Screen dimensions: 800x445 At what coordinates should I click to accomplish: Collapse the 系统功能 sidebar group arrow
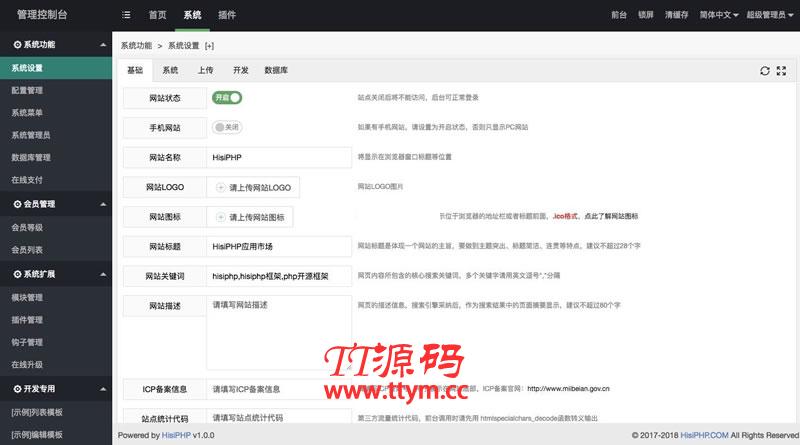[103, 45]
